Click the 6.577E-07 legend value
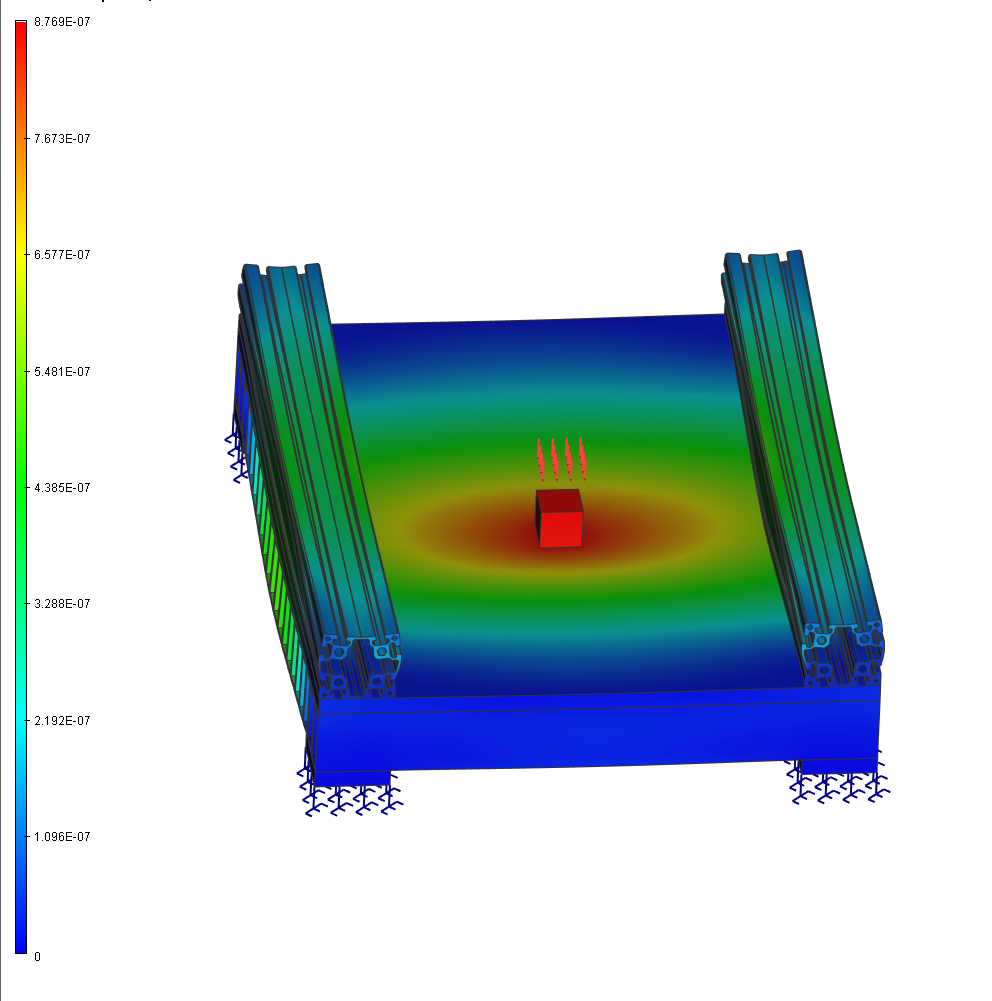The height and width of the screenshot is (1001, 992). coord(62,255)
